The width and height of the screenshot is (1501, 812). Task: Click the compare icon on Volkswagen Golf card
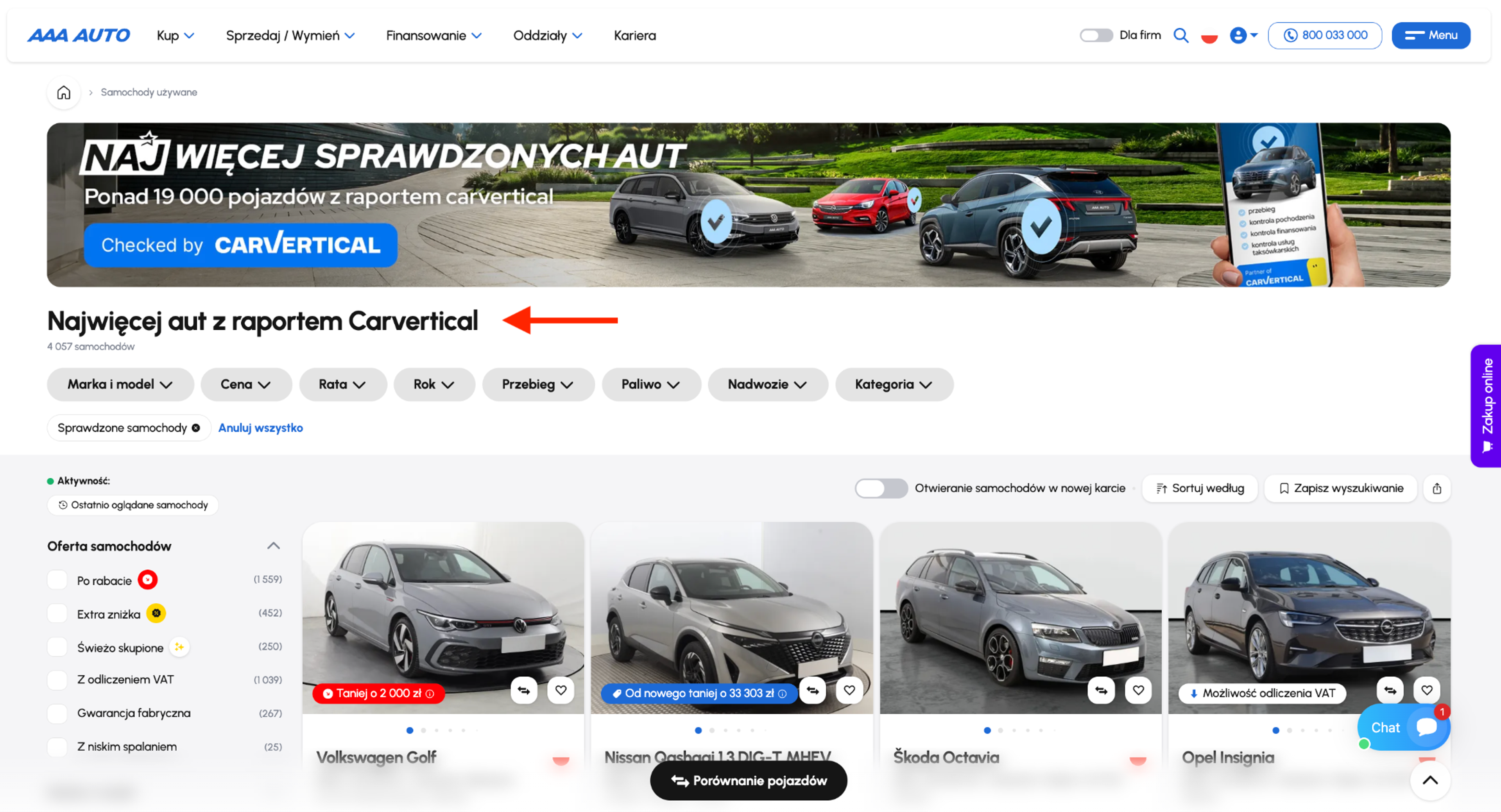click(x=524, y=690)
